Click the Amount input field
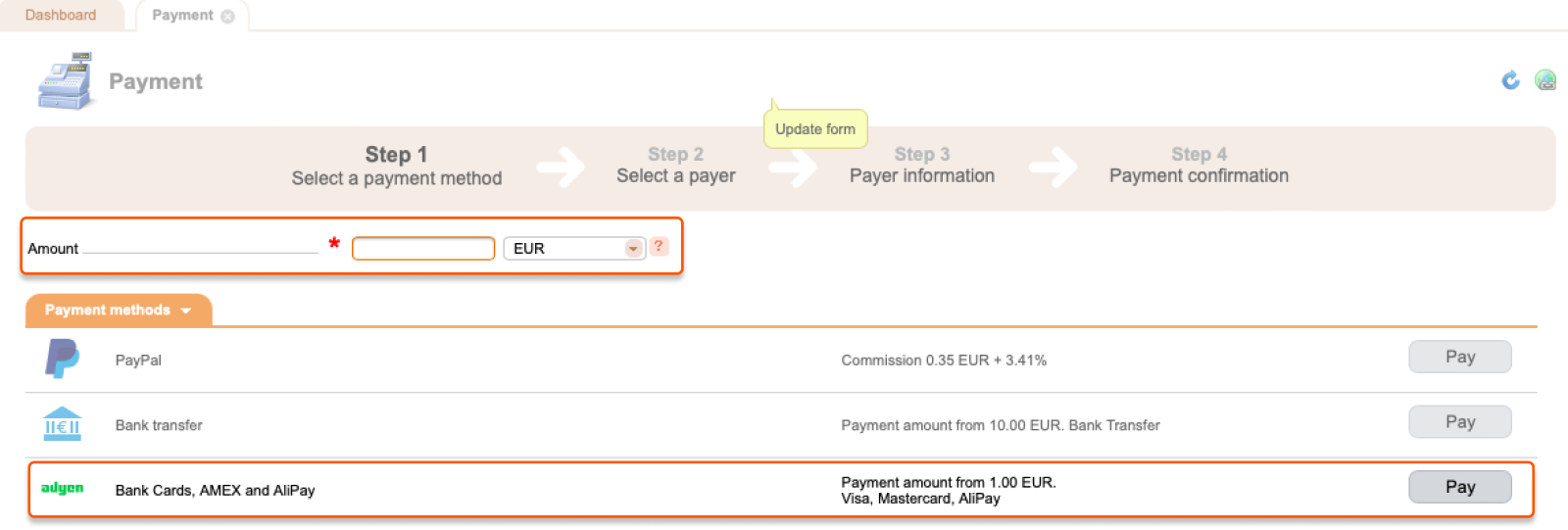 point(423,249)
